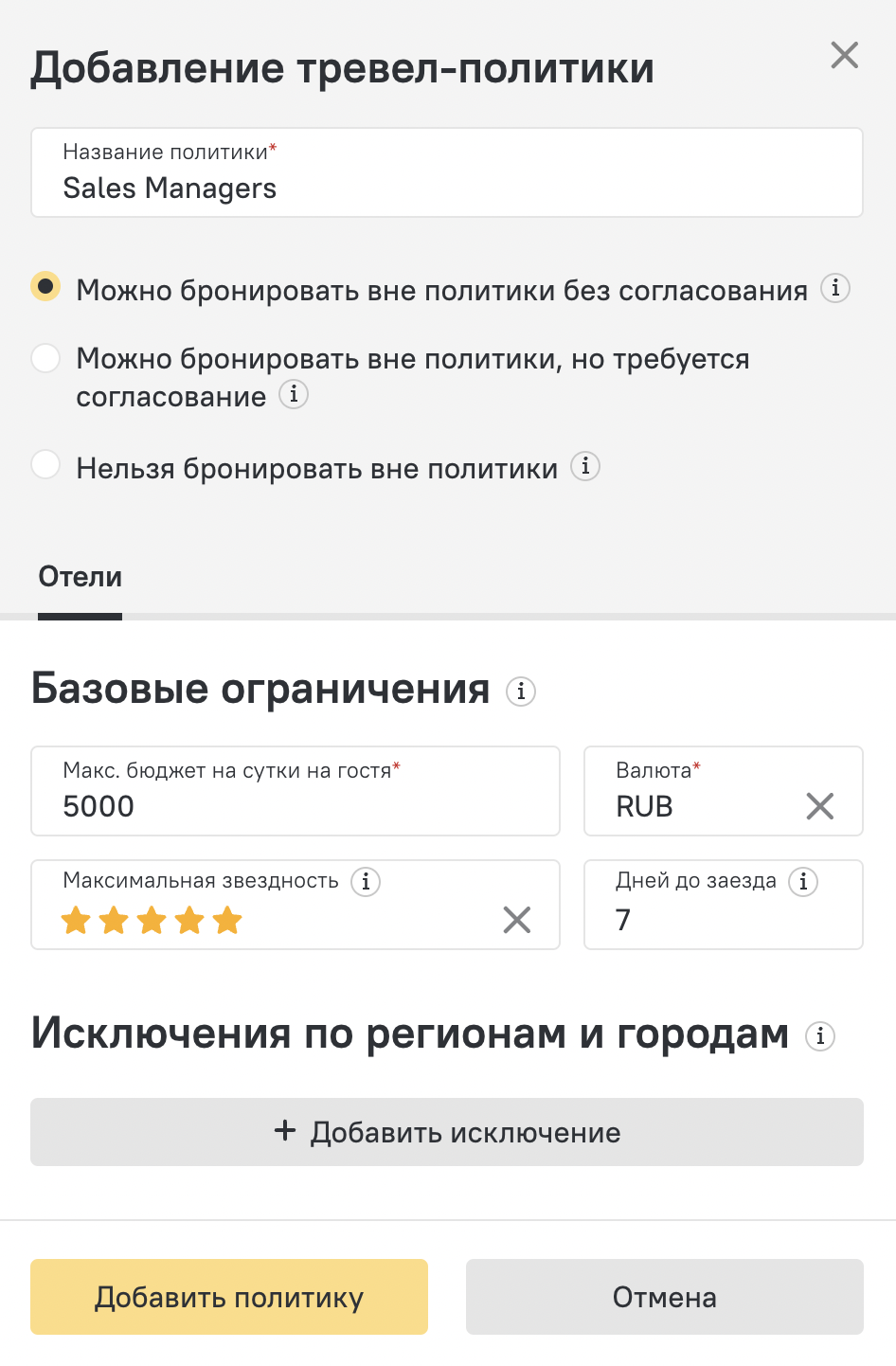
Task: Open info icon for Исключения по регионам
Action: pyautogui.click(x=820, y=1036)
